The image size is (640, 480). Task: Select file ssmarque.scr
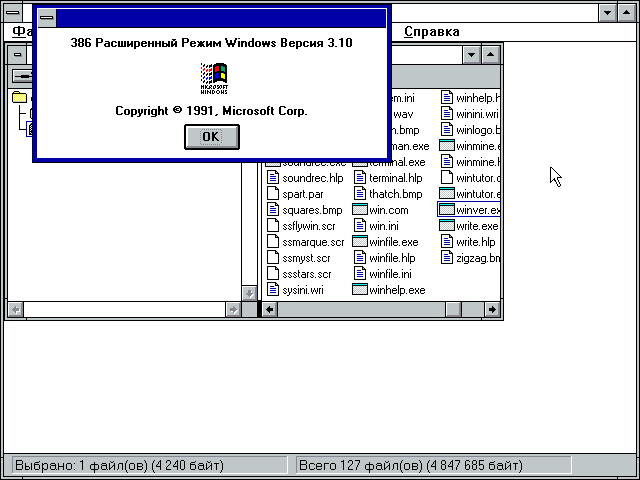tap(306, 242)
